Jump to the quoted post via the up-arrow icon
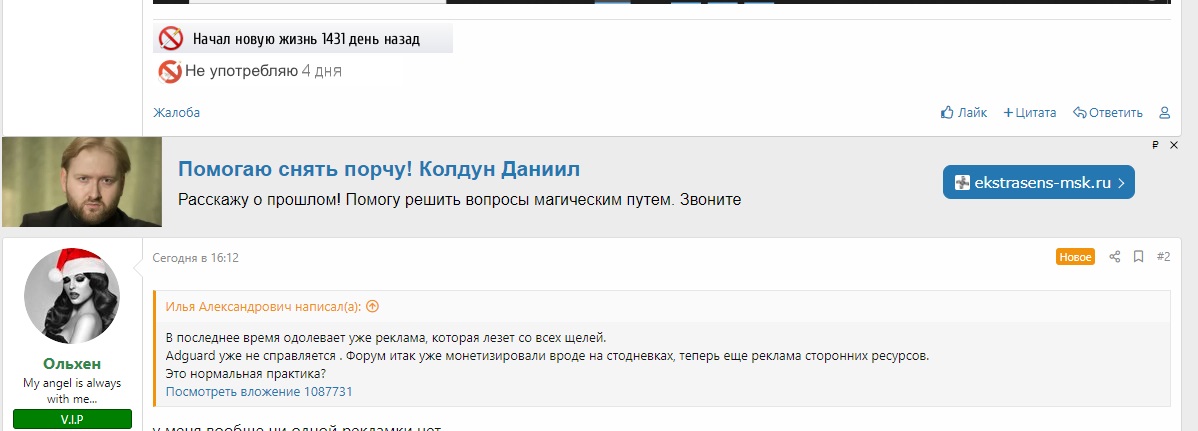 tap(372, 306)
